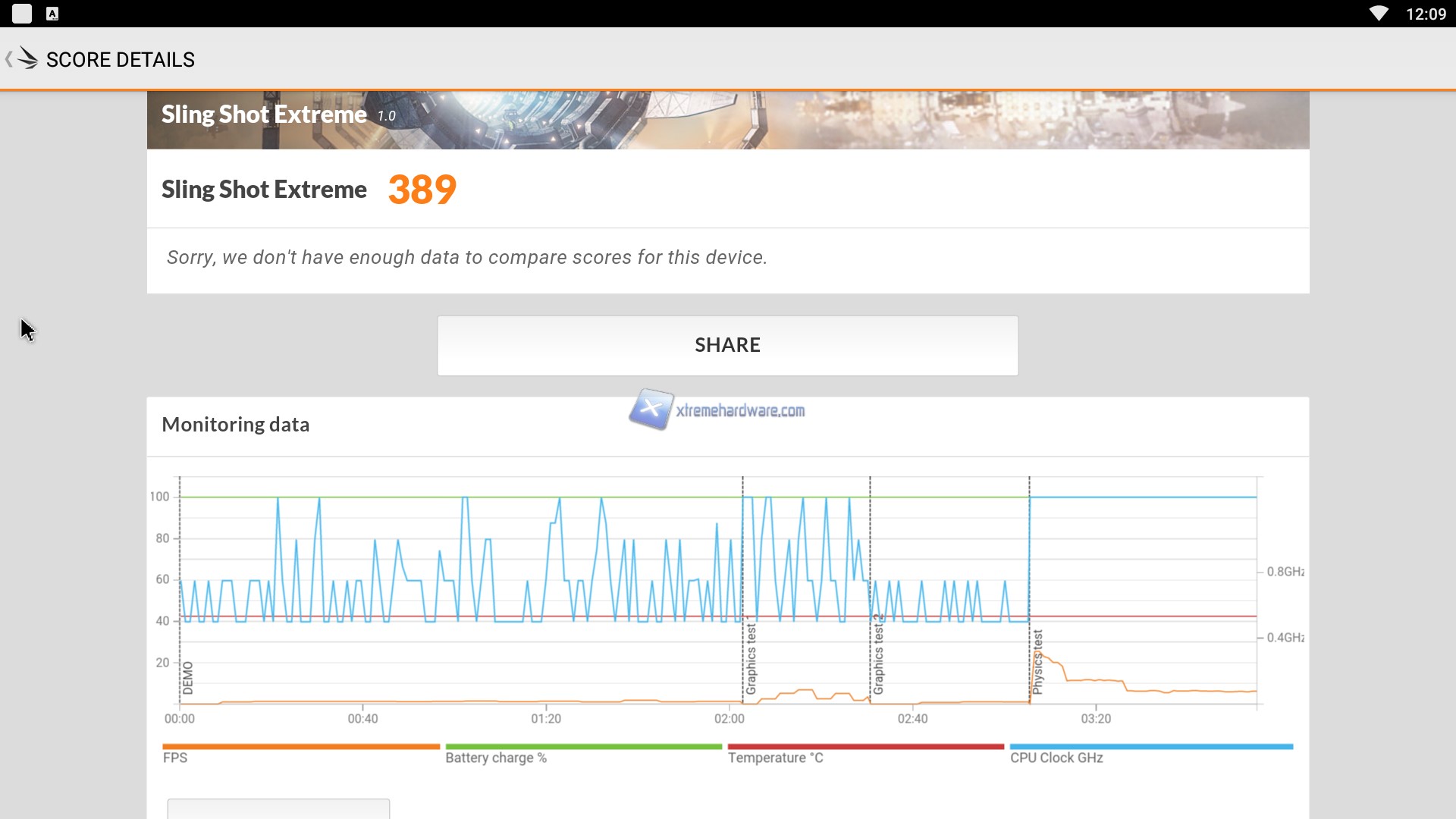The image size is (1456, 819).
Task: Click the partially visible button below legend
Action: [278, 808]
